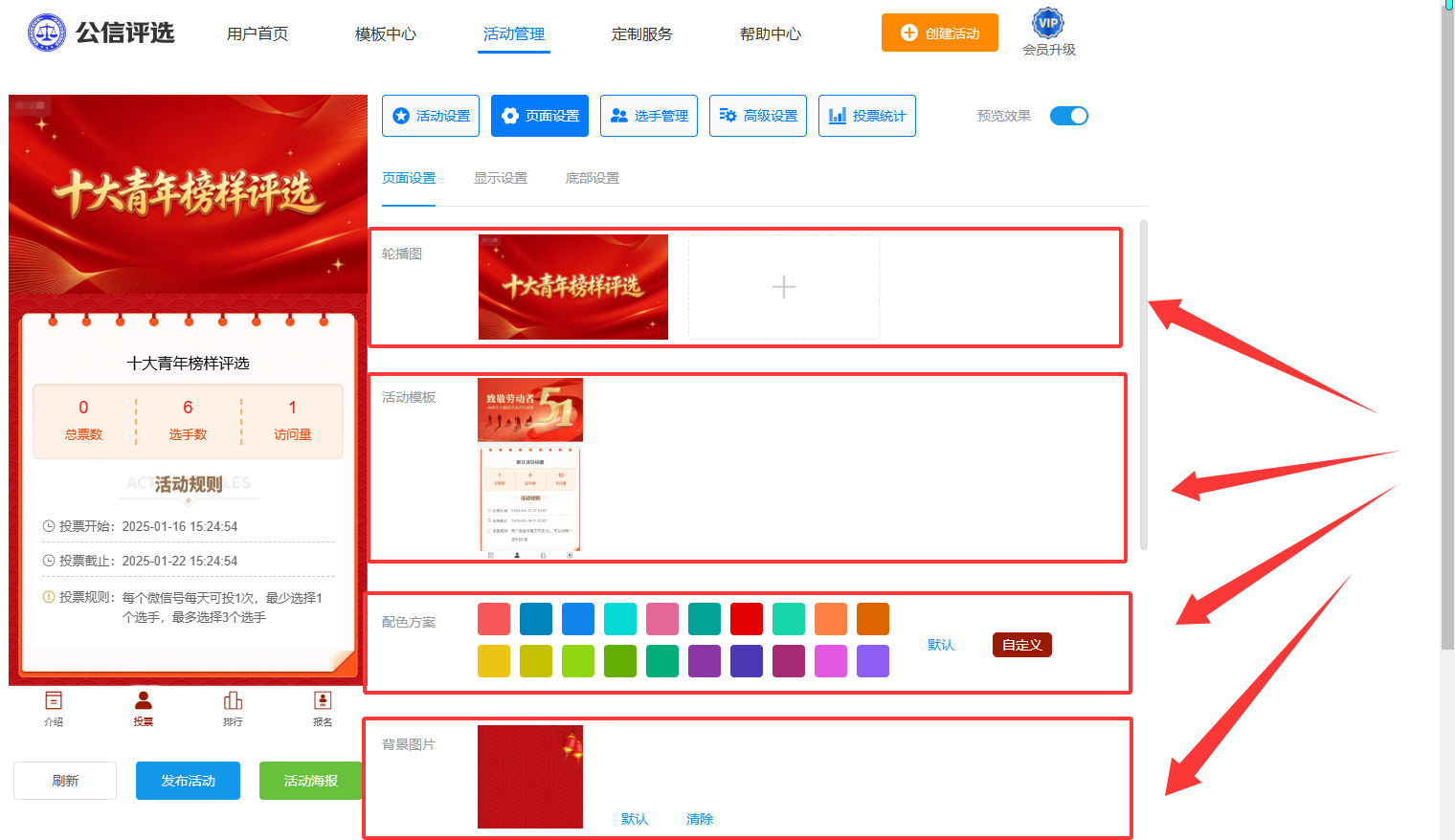This screenshot has width=1455, height=840.
Task: Select the red background image thumbnail
Action: coord(530,777)
